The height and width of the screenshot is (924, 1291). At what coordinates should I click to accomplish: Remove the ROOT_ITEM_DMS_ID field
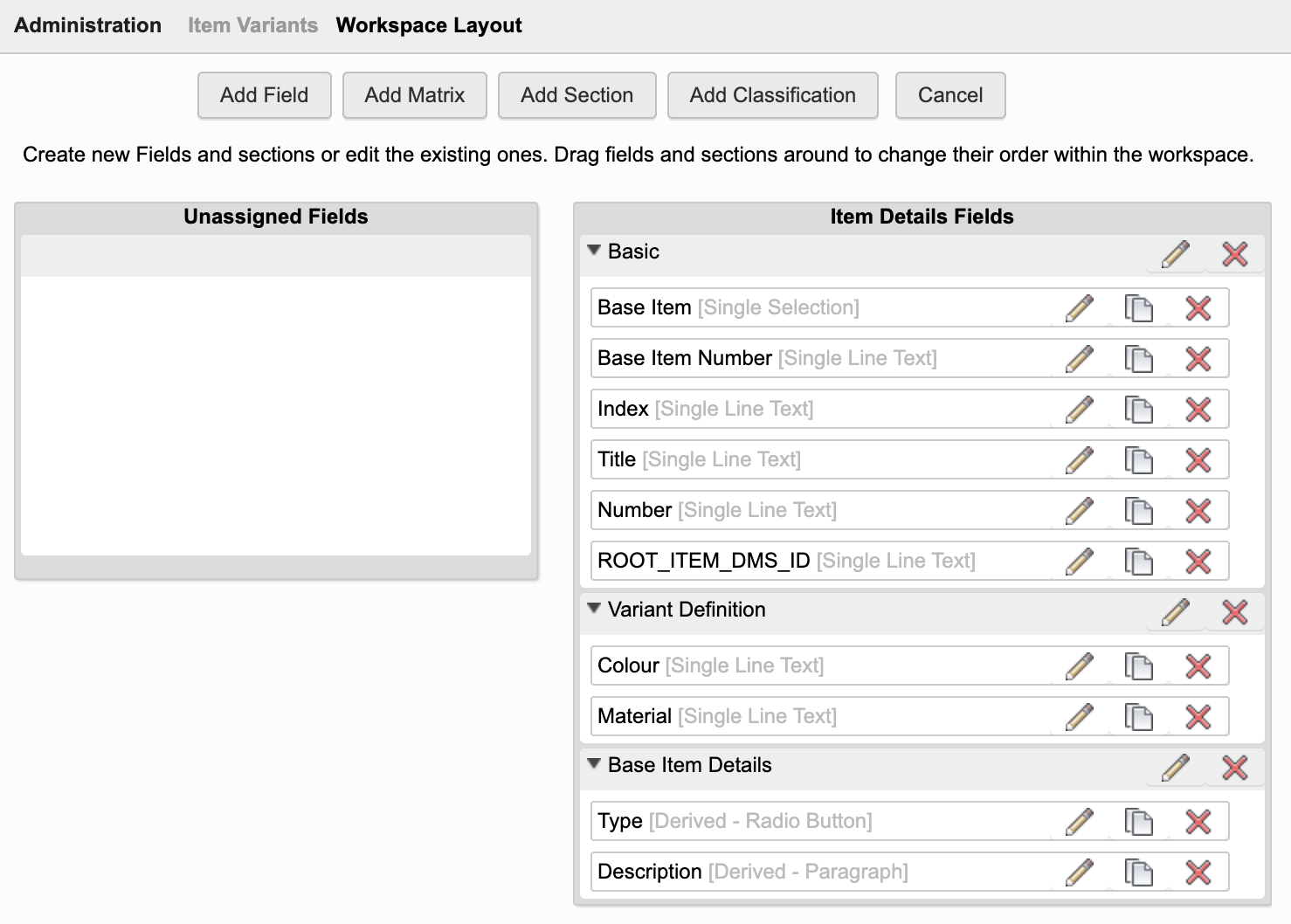pyautogui.click(x=1198, y=562)
